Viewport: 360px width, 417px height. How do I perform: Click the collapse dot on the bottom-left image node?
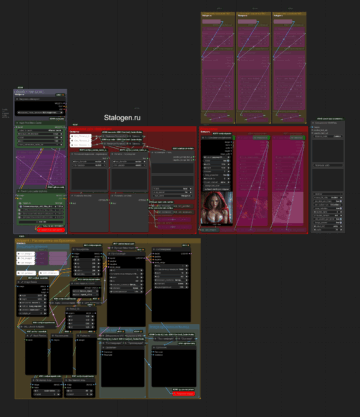19,282
